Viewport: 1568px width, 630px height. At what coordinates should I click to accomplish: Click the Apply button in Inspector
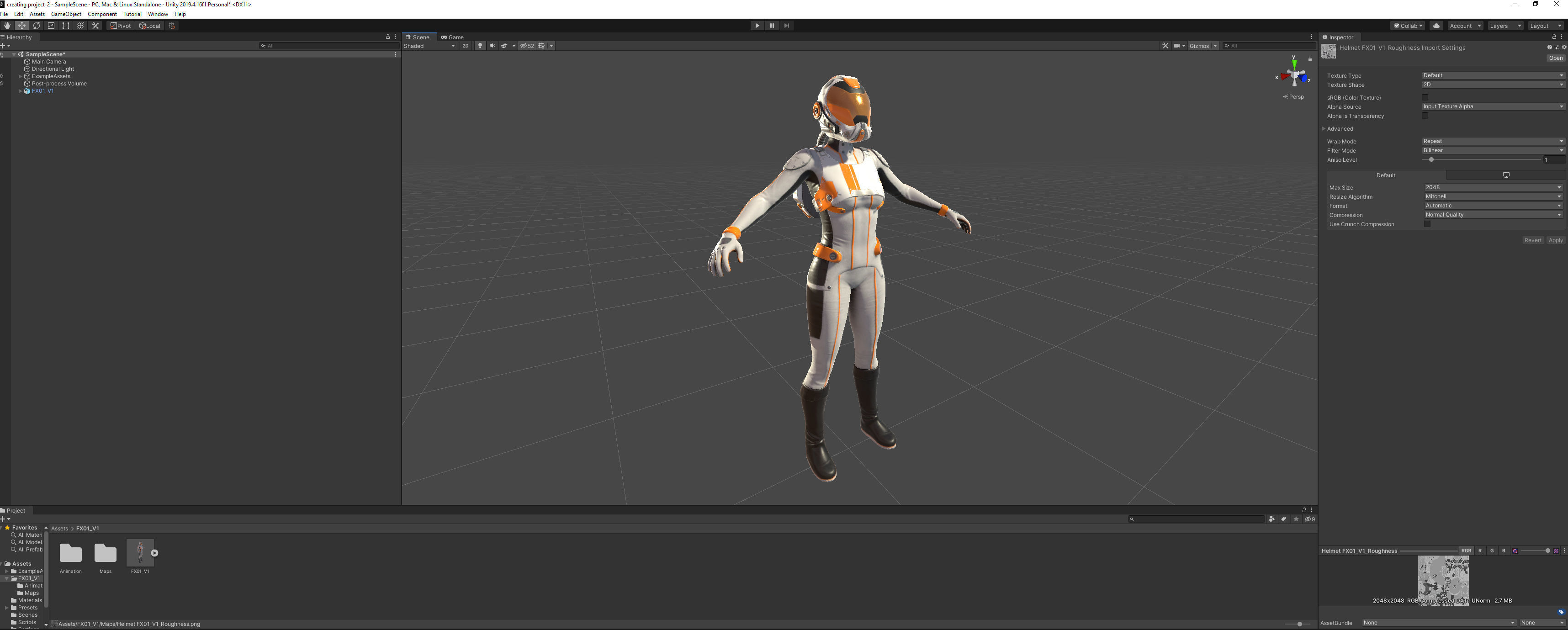tap(1555, 240)
